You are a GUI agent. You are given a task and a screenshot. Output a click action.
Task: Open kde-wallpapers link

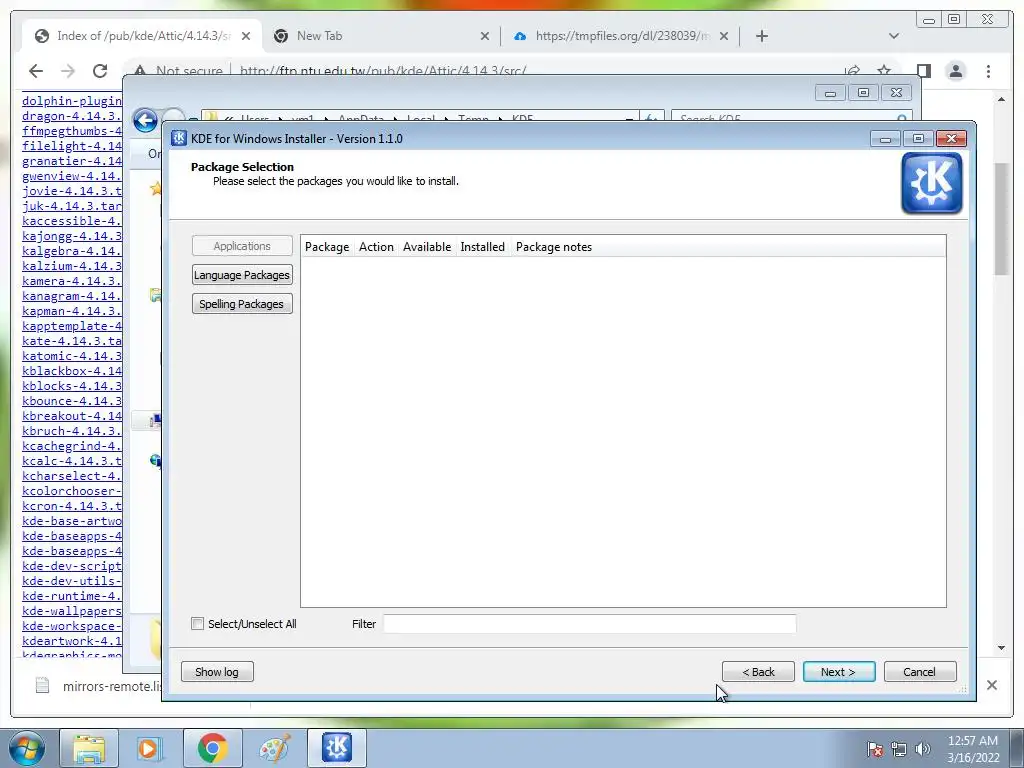point(72,611)
